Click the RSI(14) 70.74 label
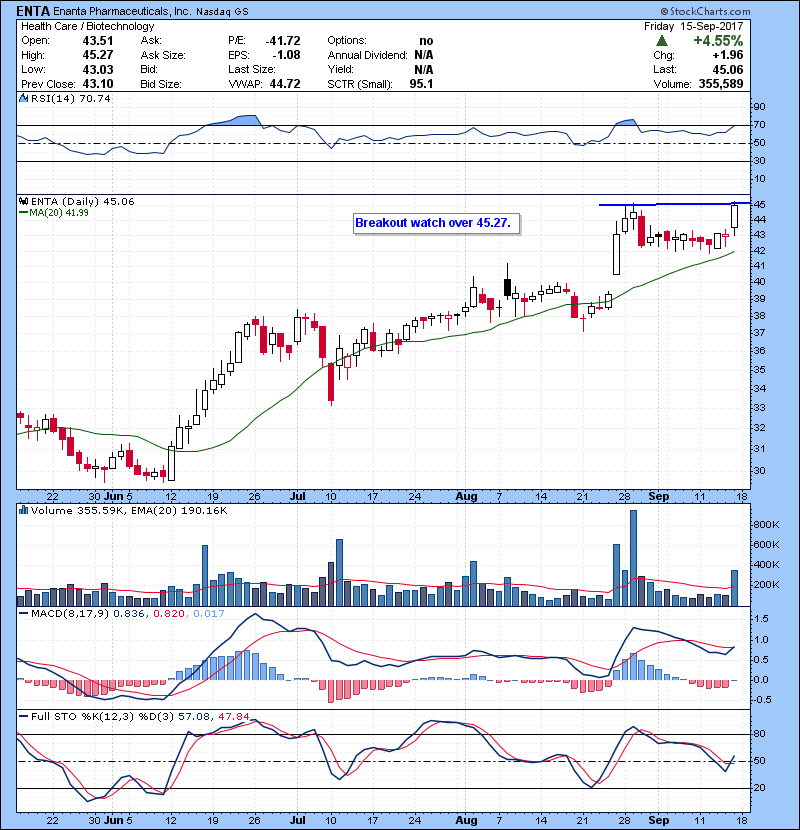 [x=71, y=98]
